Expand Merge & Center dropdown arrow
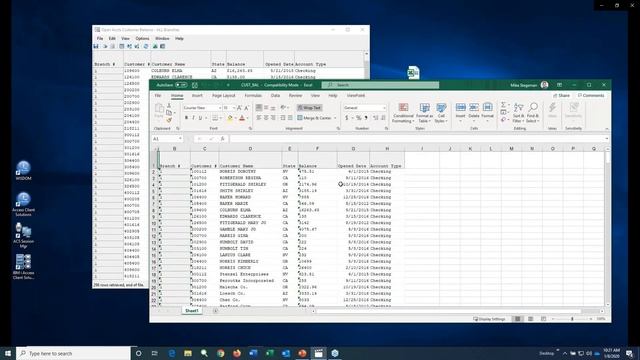Viewport: 640px width, 360px height. coord(335,118)
